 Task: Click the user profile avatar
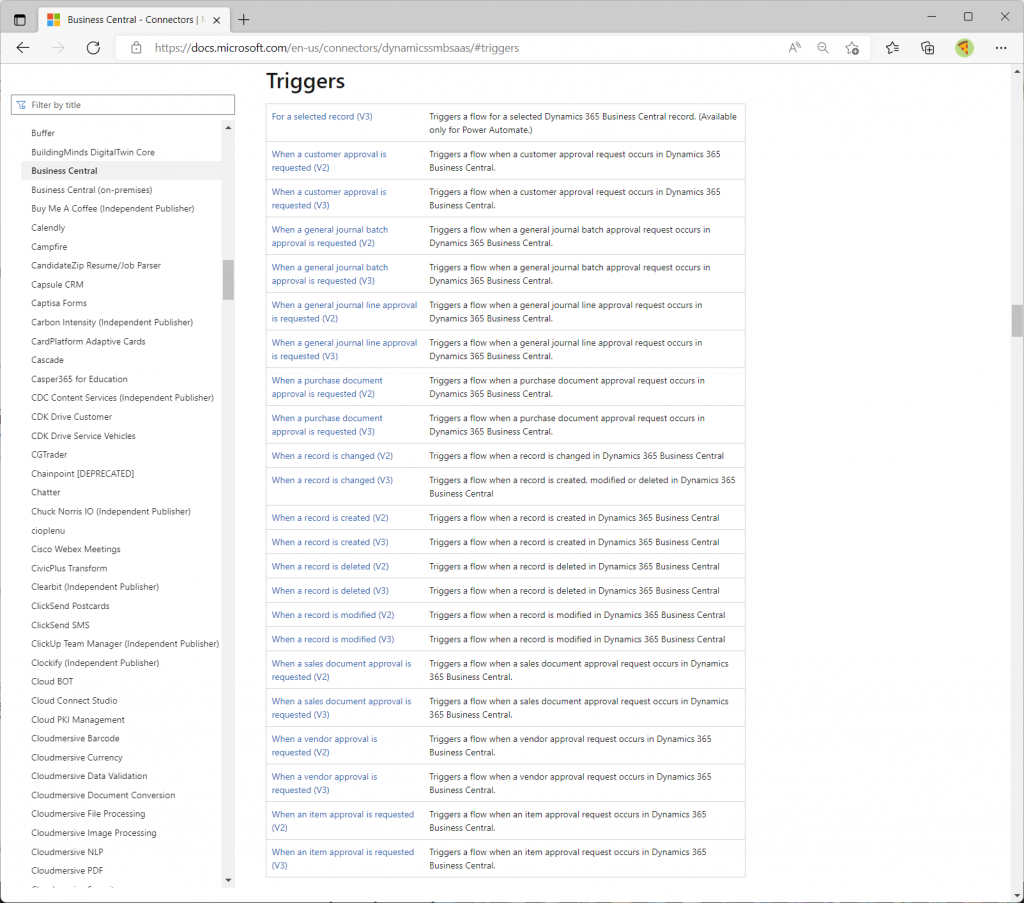[964, 48]
